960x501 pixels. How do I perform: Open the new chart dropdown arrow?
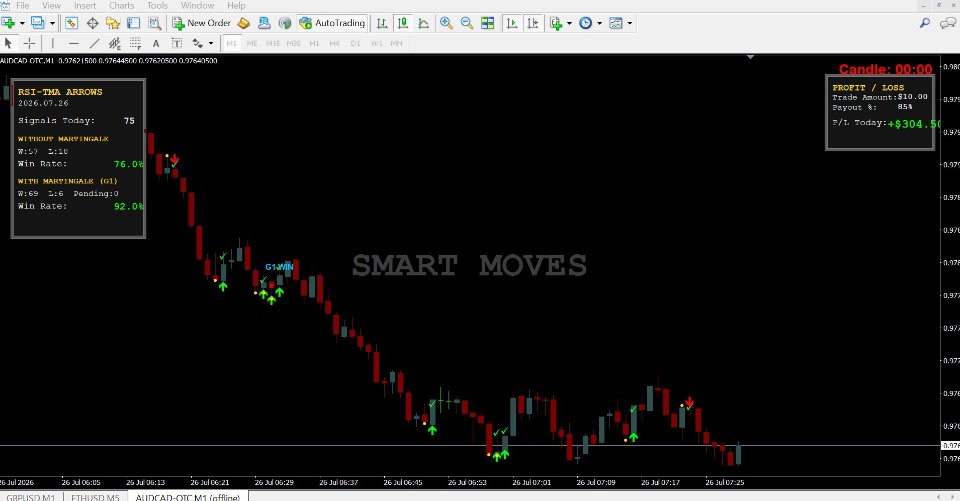tap(23, 23)
